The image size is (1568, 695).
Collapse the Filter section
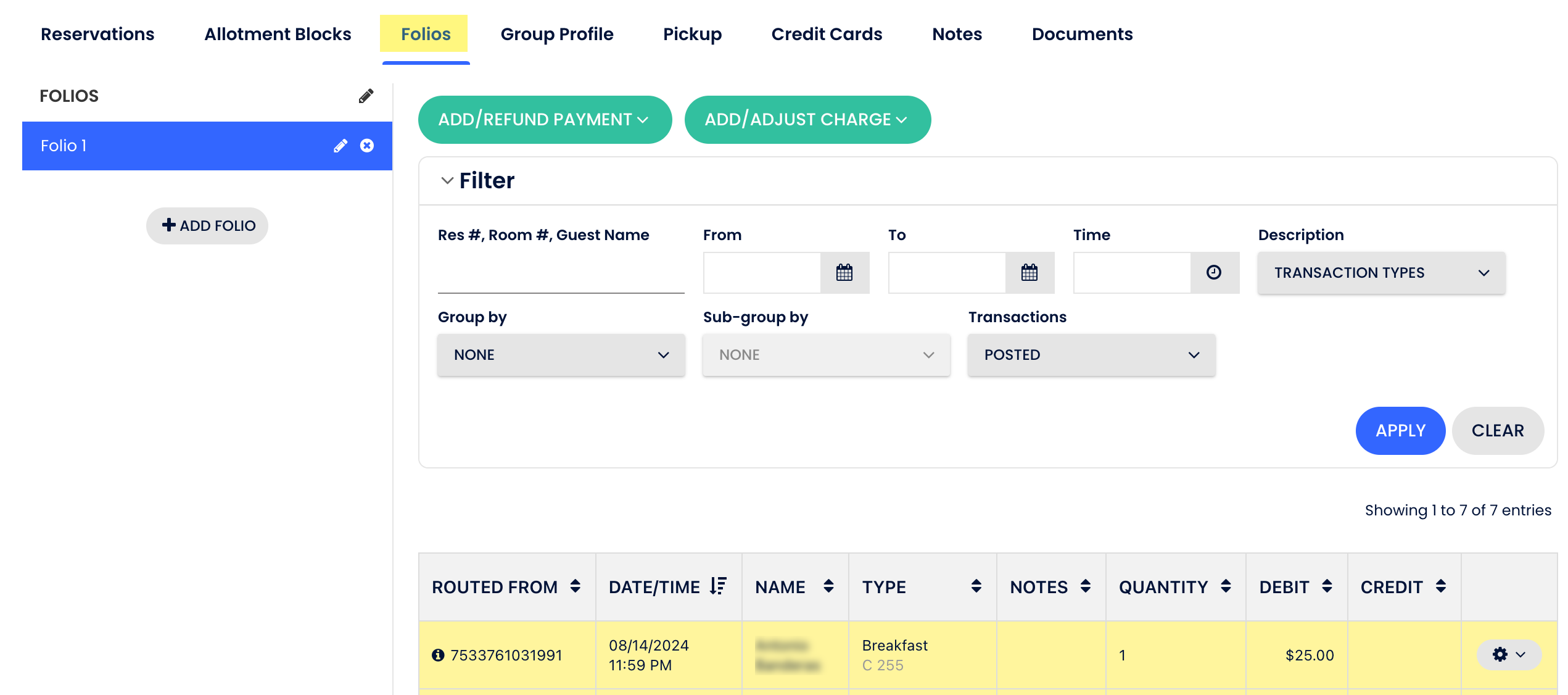pos(447,181)
